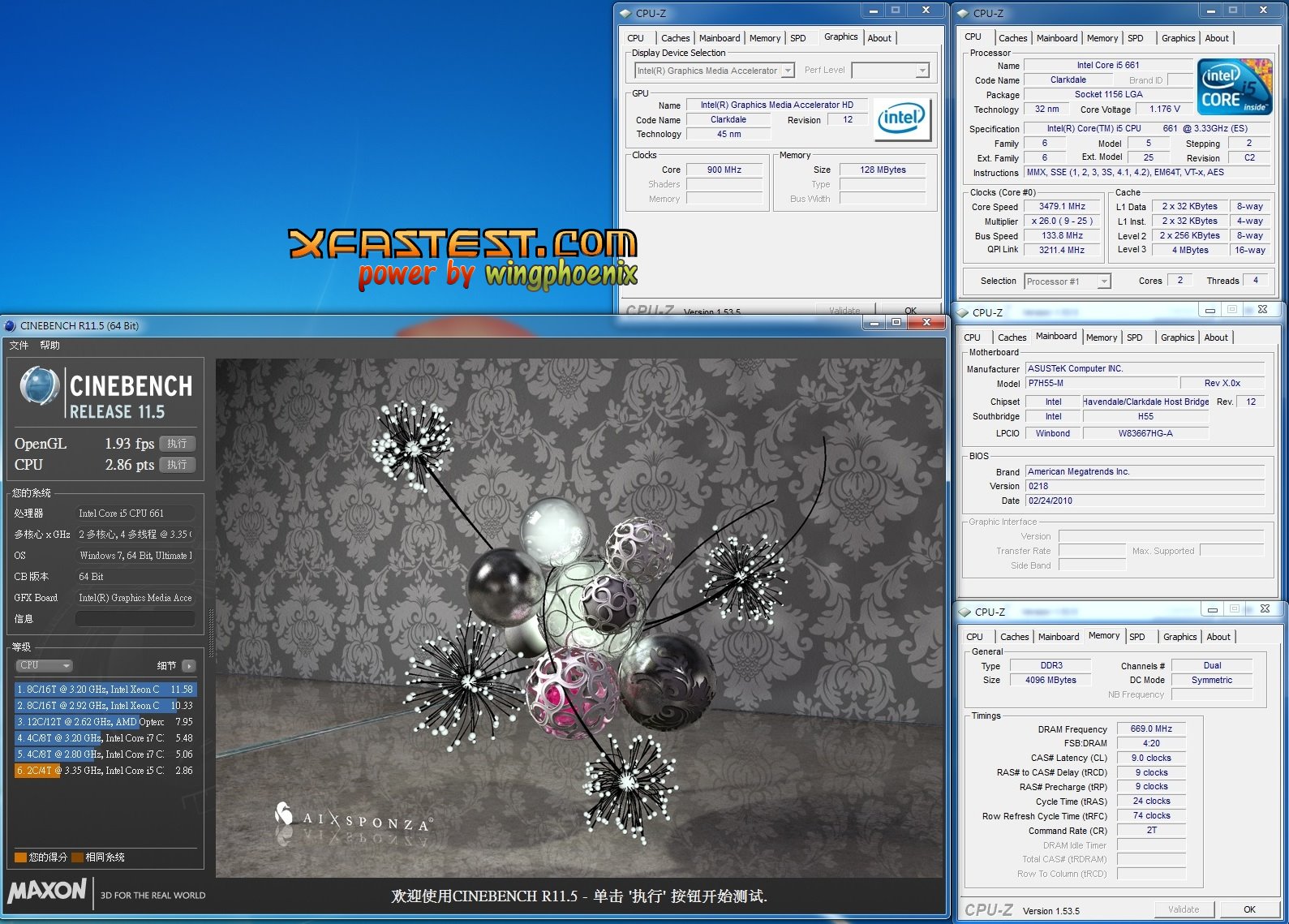Viewport: 1289px width, 924px height.
Task: Open Graphics tab in CPU-Z Memory window
Action: pyautogui.click(x=1180, y=637)
